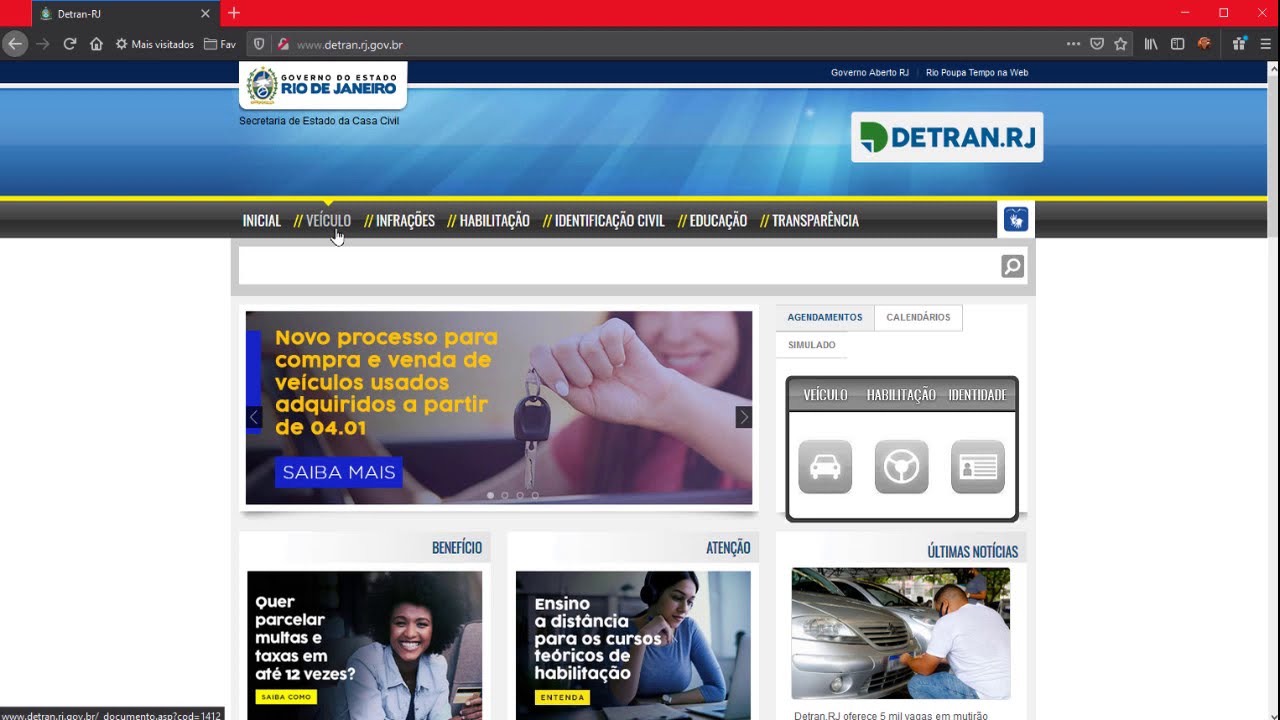
Task: Open the Fav bookmarks folder
Action: (220, 44)
